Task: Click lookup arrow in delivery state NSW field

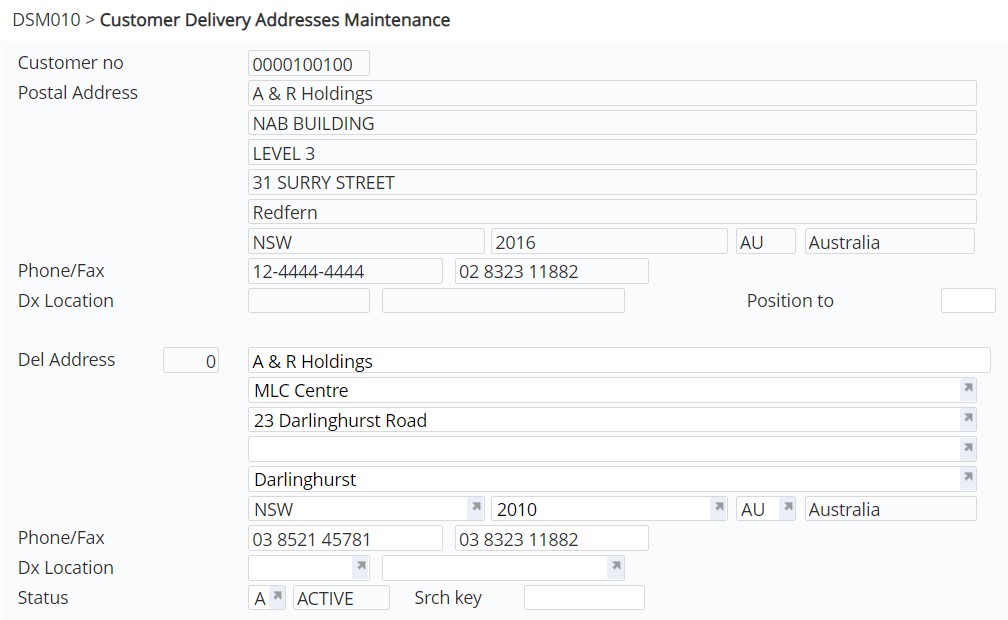Action: click(x=476, y=508)
